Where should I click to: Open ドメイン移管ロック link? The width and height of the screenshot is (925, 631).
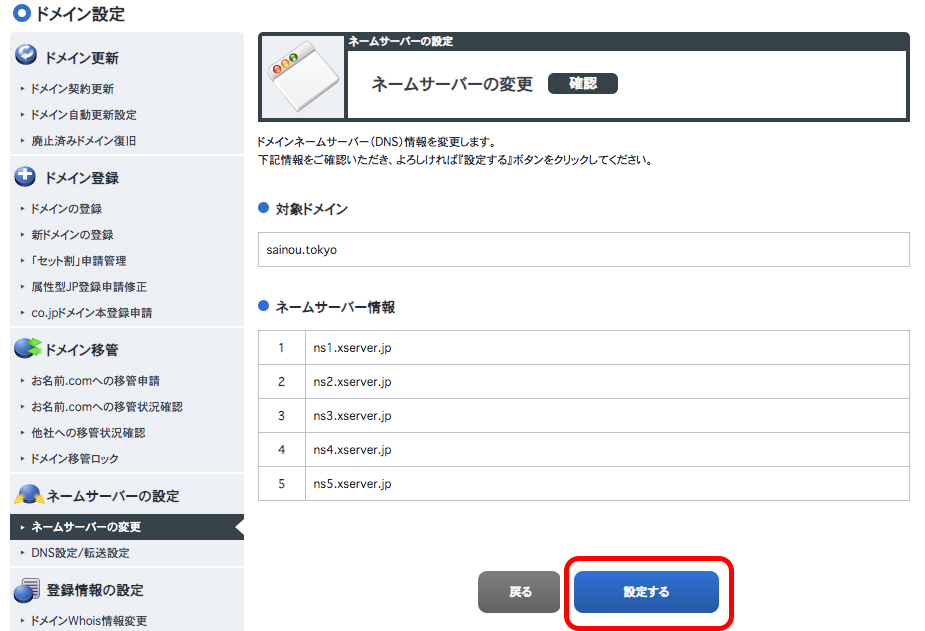(x=74, y=459)
